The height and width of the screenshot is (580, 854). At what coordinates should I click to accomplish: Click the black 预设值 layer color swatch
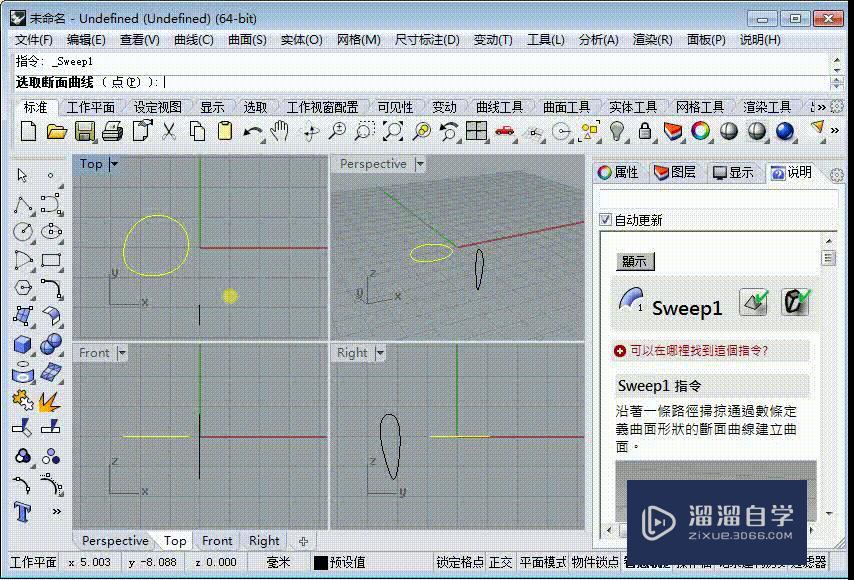pos(321,563)
